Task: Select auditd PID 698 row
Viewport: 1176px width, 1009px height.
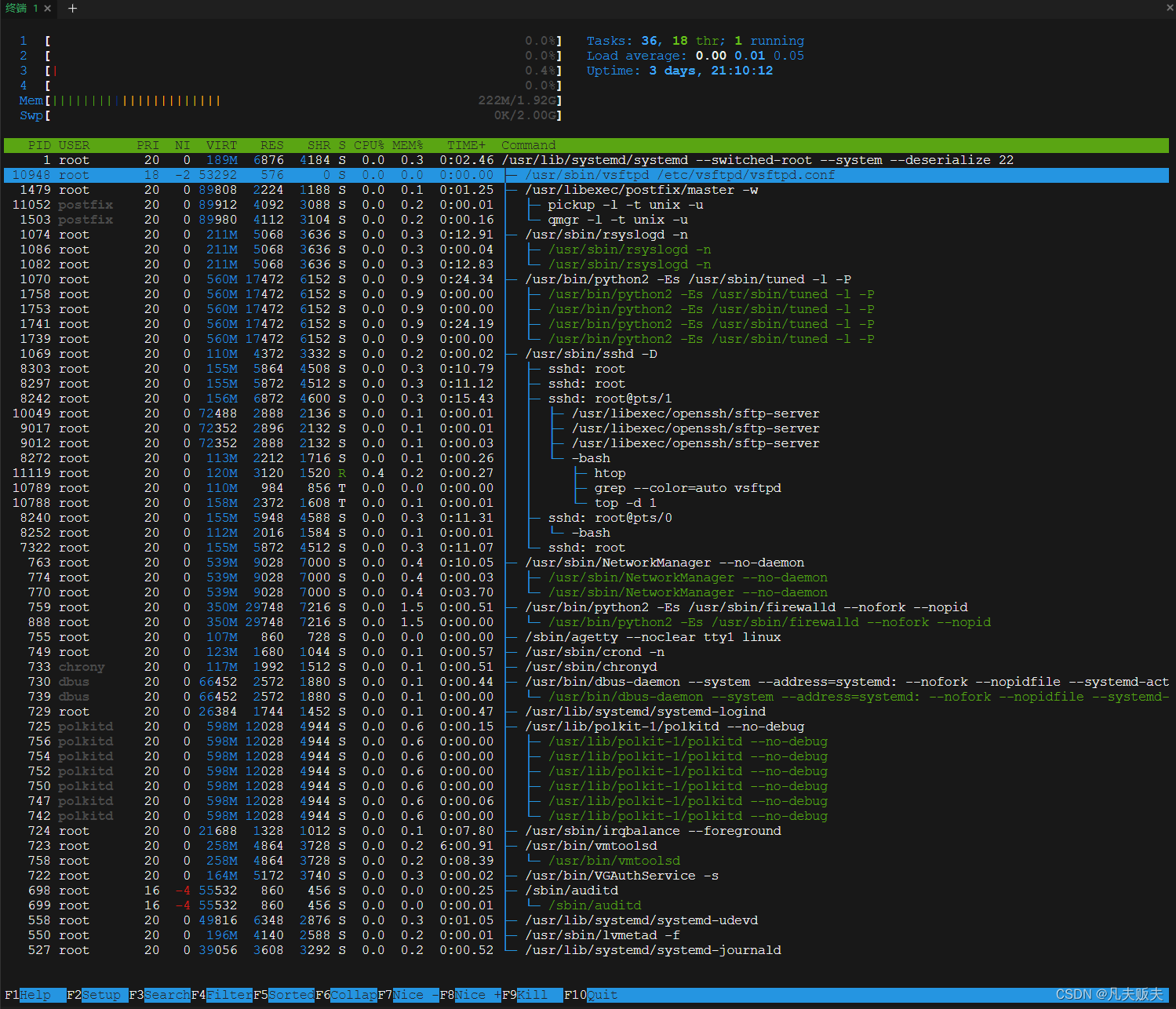Action: 586,891
